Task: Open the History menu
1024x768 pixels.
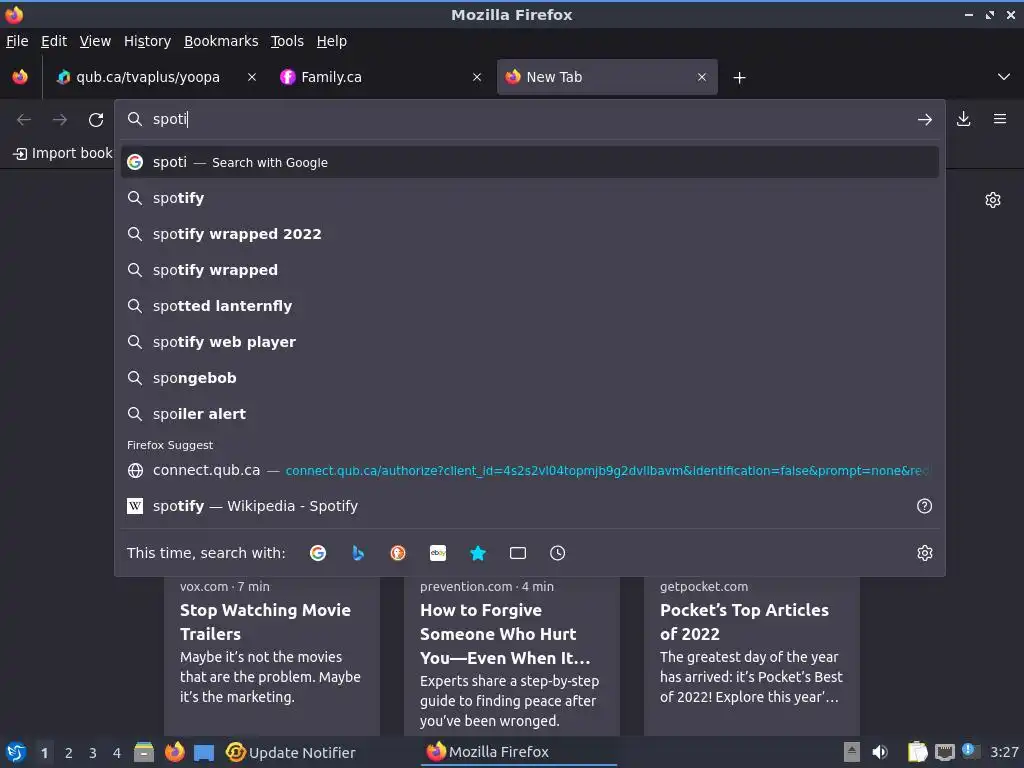Action: click(x=148, y=41)
